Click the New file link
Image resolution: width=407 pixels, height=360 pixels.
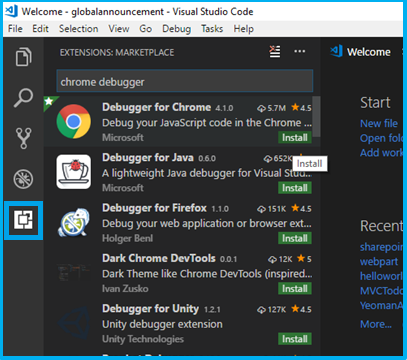click(379, 124)
